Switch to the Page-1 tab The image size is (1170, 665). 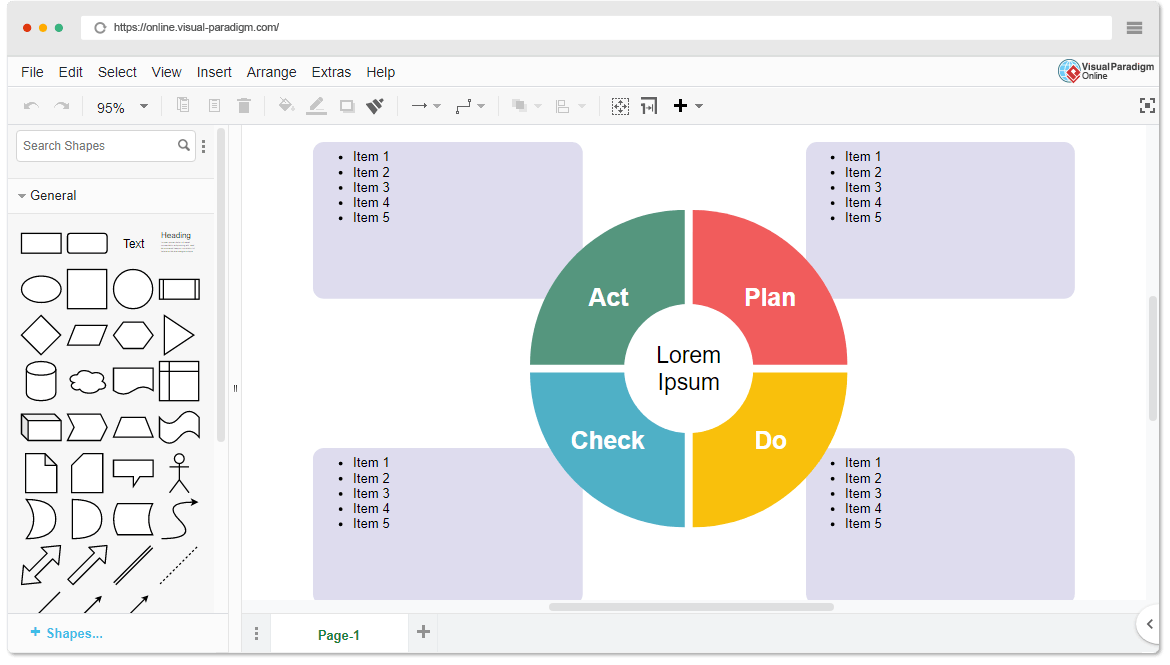tap(339, 635)
